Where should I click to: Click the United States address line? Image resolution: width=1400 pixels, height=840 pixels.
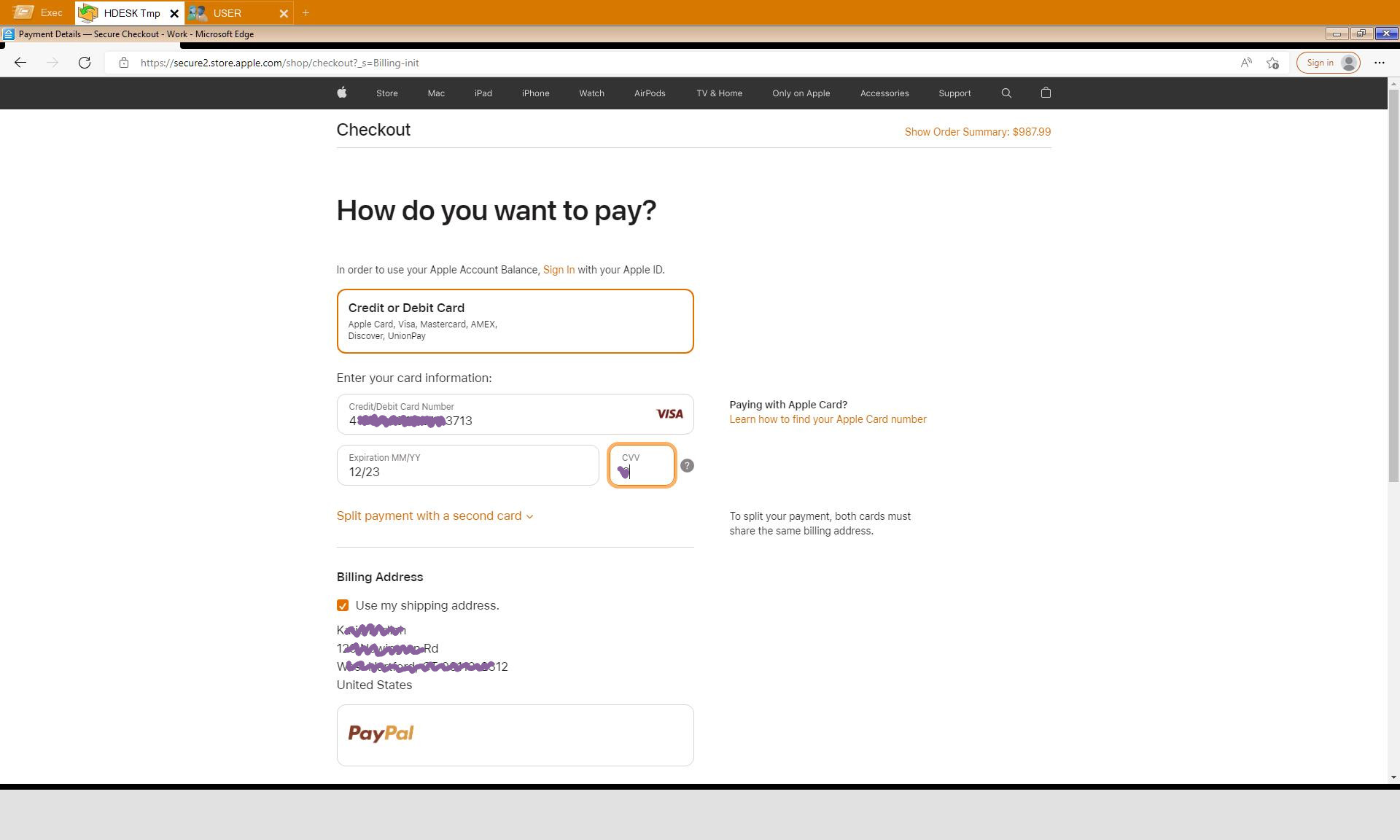(374, 685)
